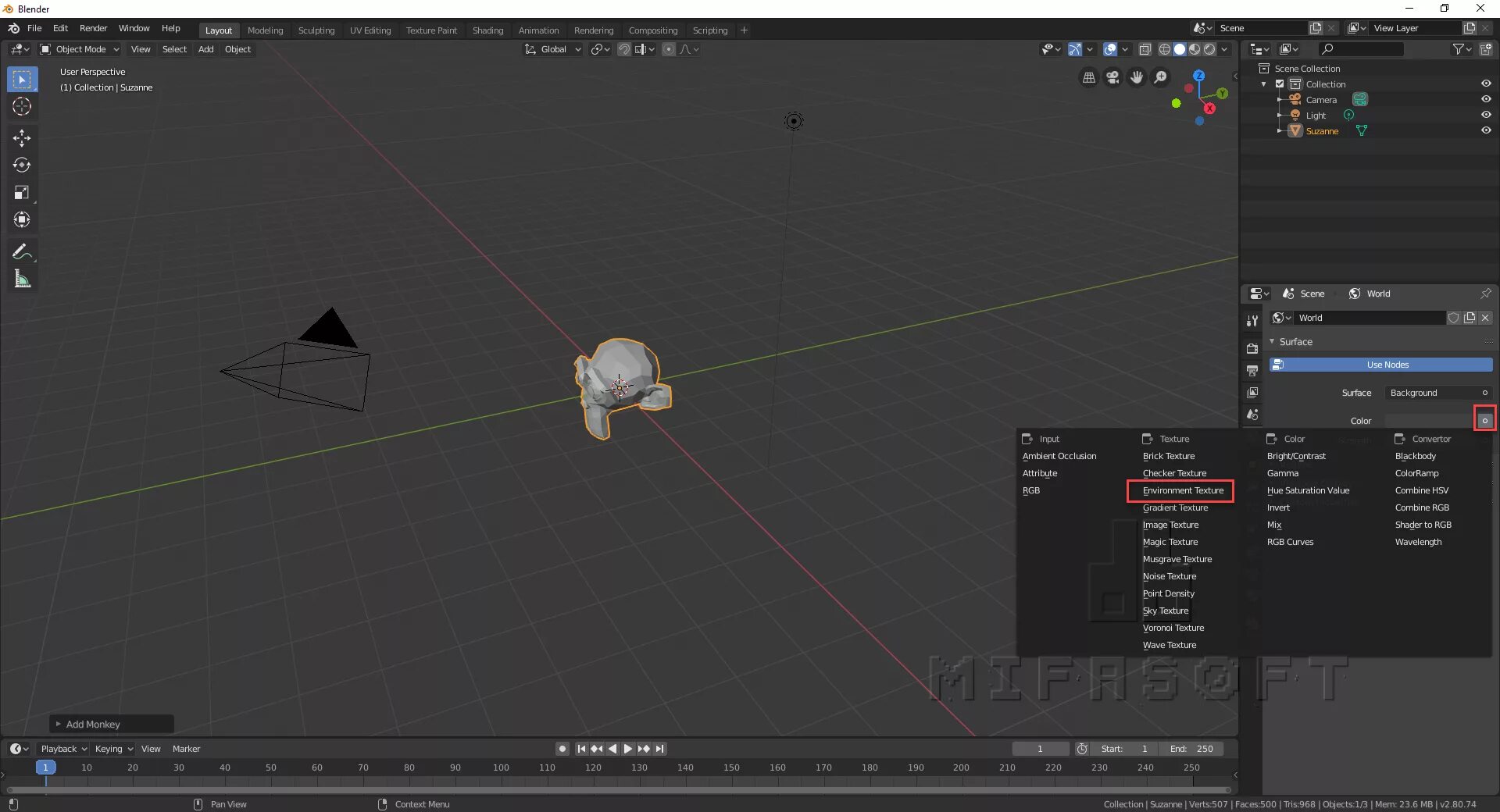
Task: Pin the properties editor context
Action: pyautogui.click(x=1485, y=294)
